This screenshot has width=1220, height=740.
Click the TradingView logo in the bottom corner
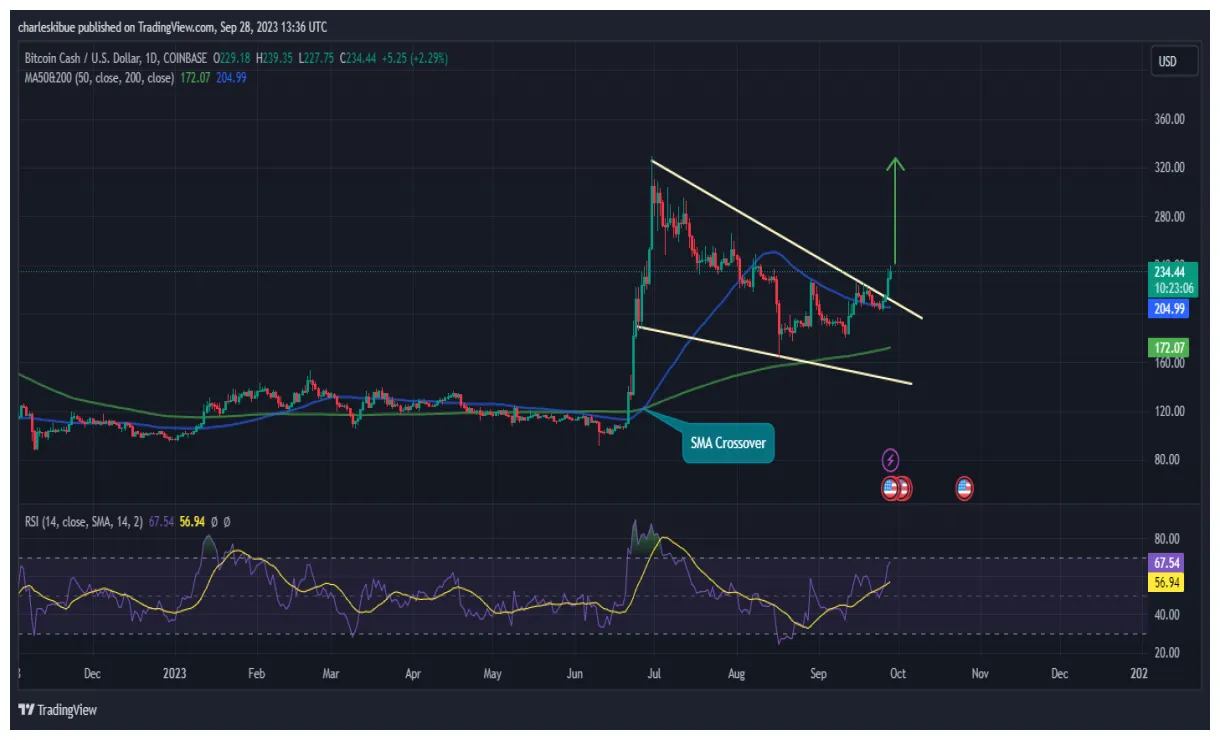[x=55, y=711]
